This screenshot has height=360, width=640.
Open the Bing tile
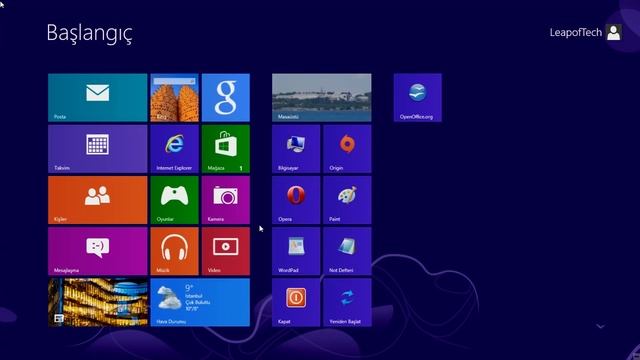click(174, 98)
